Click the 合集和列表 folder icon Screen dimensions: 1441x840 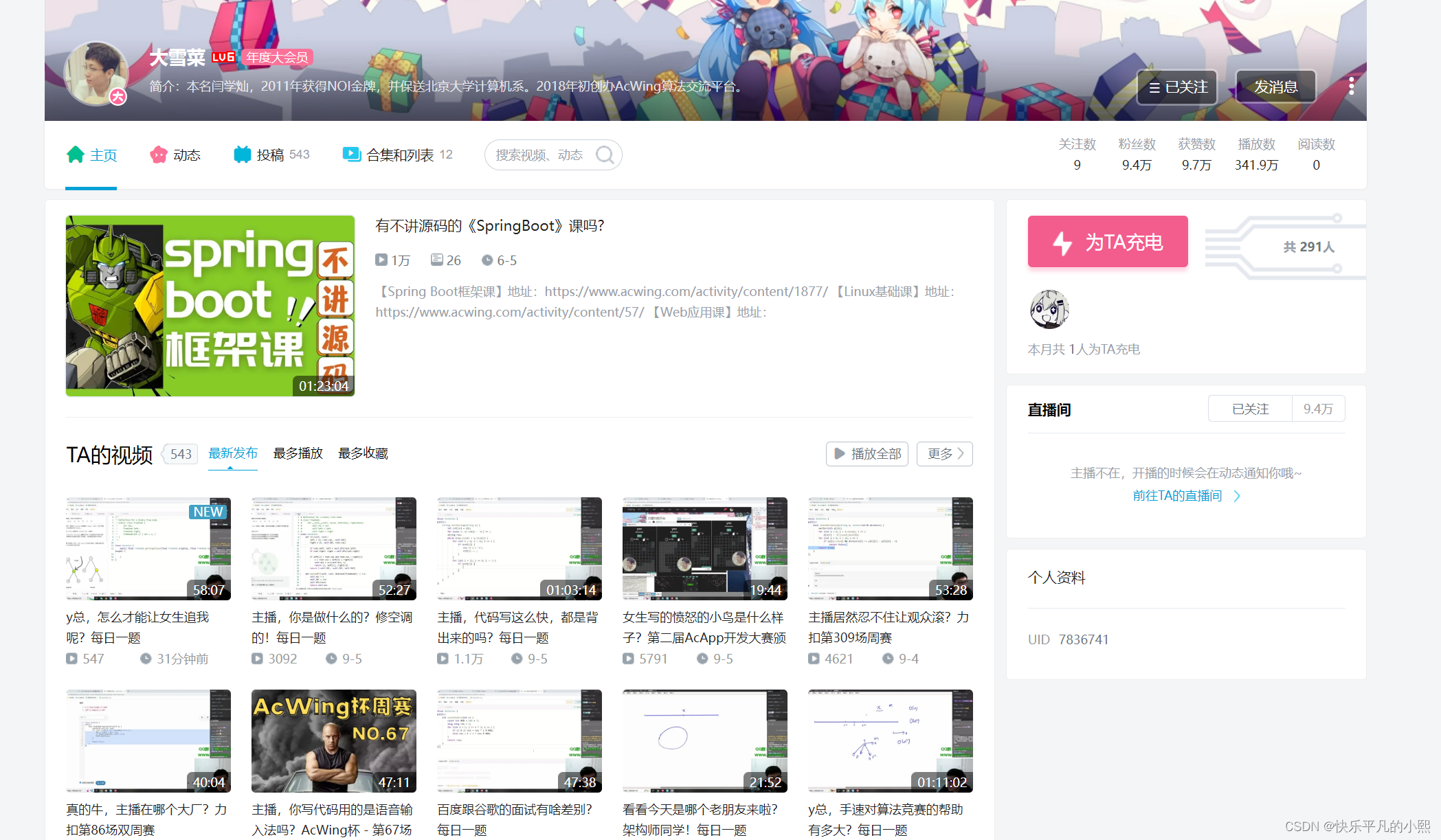[x=351, y=155]
